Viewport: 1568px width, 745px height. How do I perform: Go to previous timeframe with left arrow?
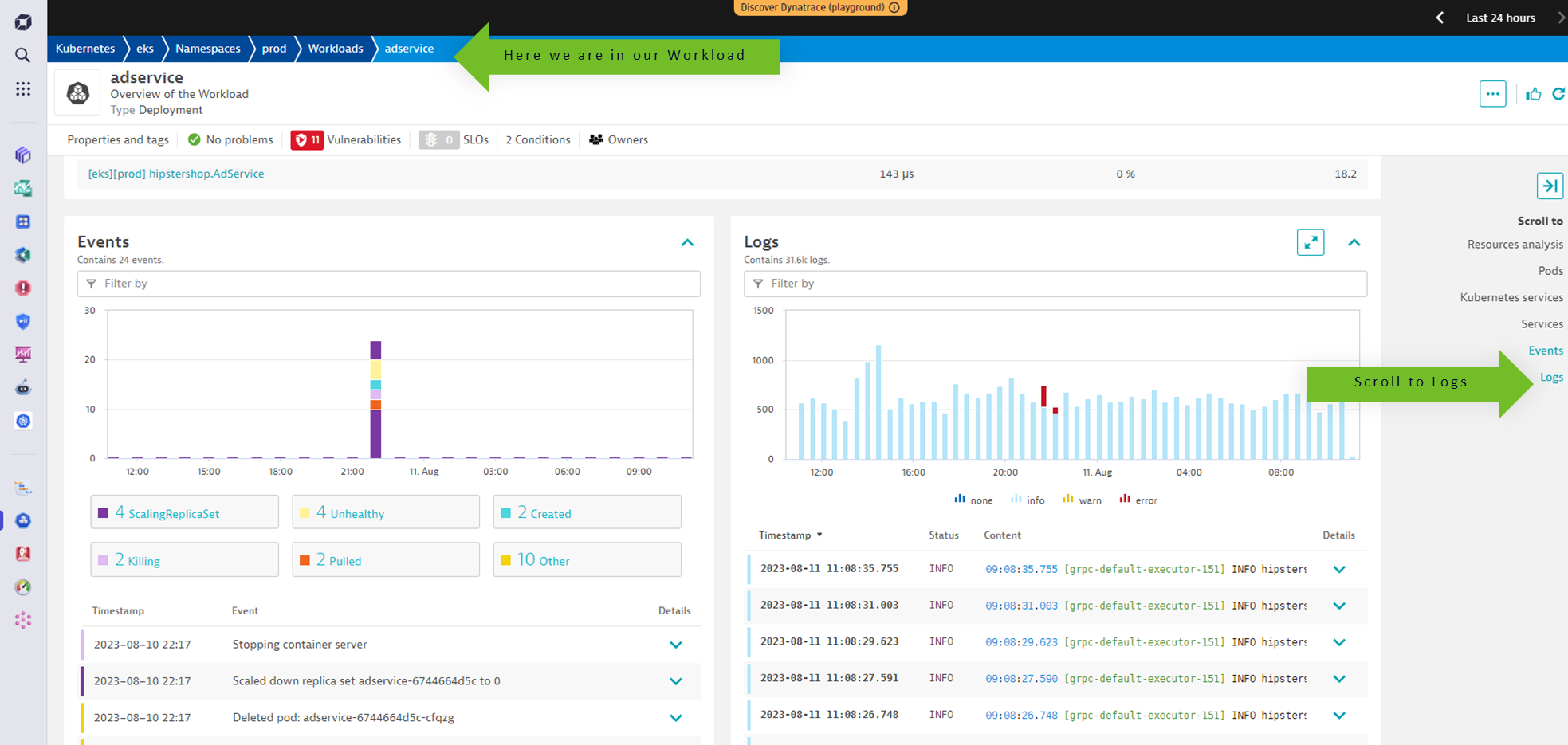[x=1440, y=18]
